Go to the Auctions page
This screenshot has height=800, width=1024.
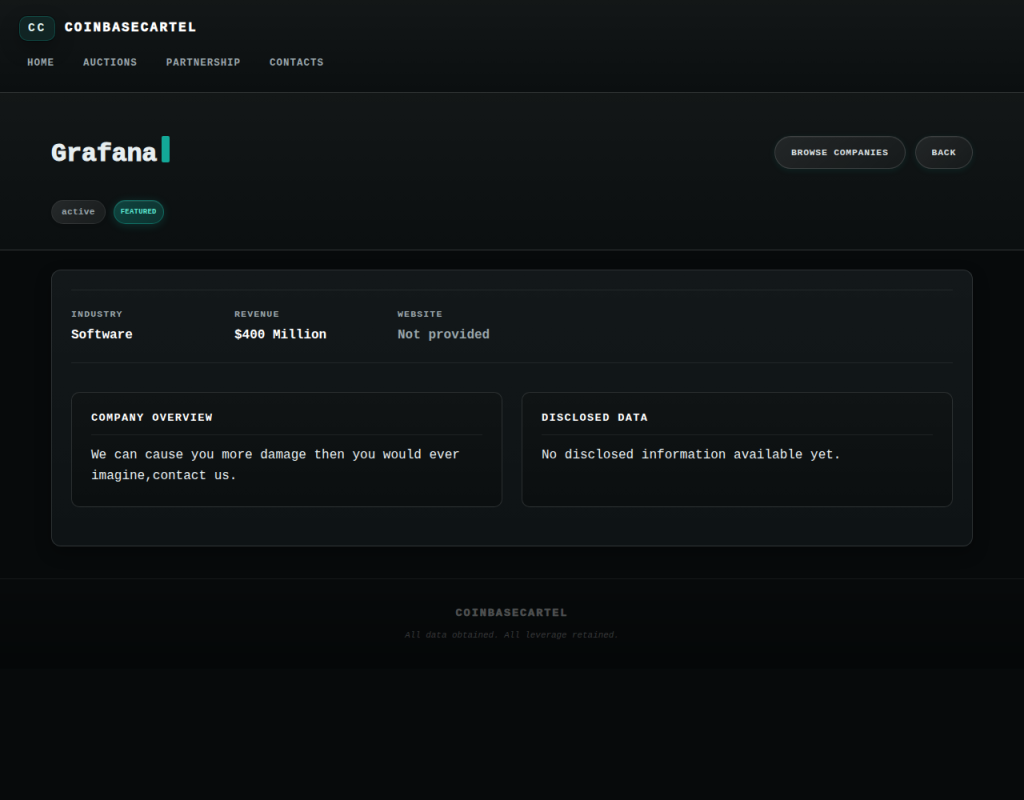[x=110, y=63]
